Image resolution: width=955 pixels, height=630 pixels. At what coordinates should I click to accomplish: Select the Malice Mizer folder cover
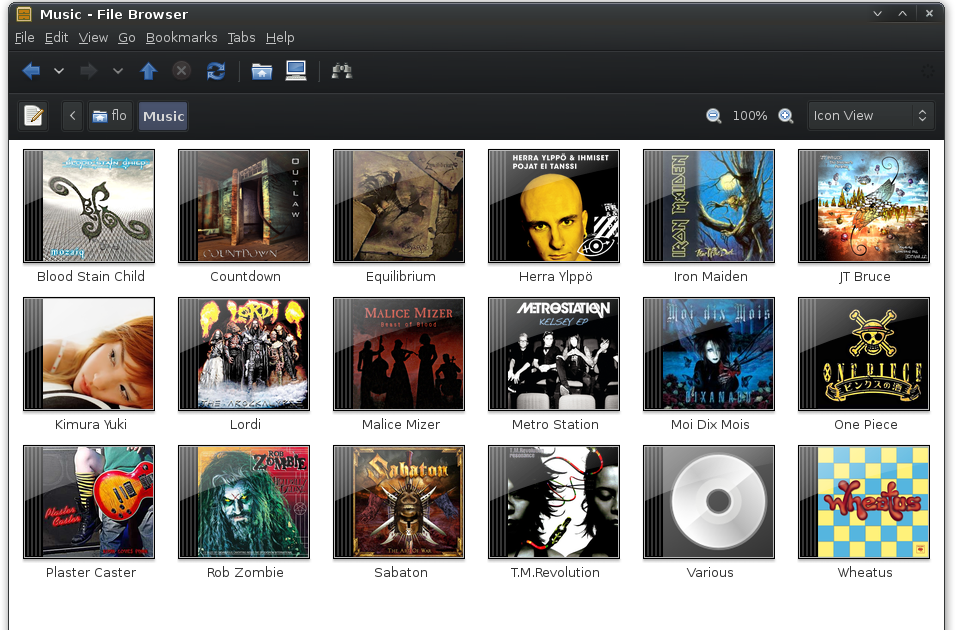399,354
